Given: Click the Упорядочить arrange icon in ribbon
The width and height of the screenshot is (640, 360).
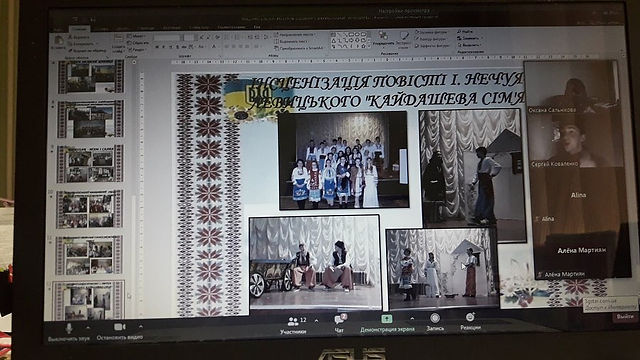Looking at the screenshot, I should click(x=383, y=39).
